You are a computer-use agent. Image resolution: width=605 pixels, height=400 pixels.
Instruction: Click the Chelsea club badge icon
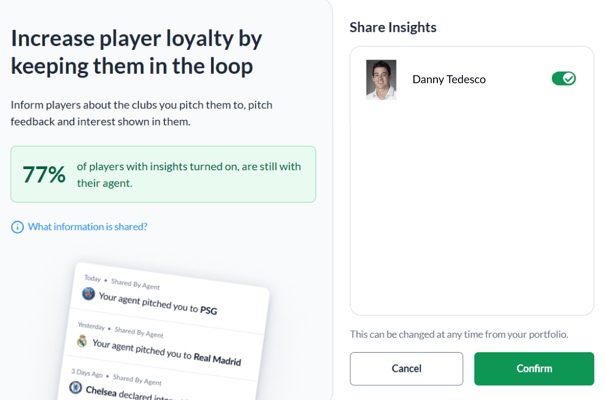pyautogui.click(x=75, y=387)
